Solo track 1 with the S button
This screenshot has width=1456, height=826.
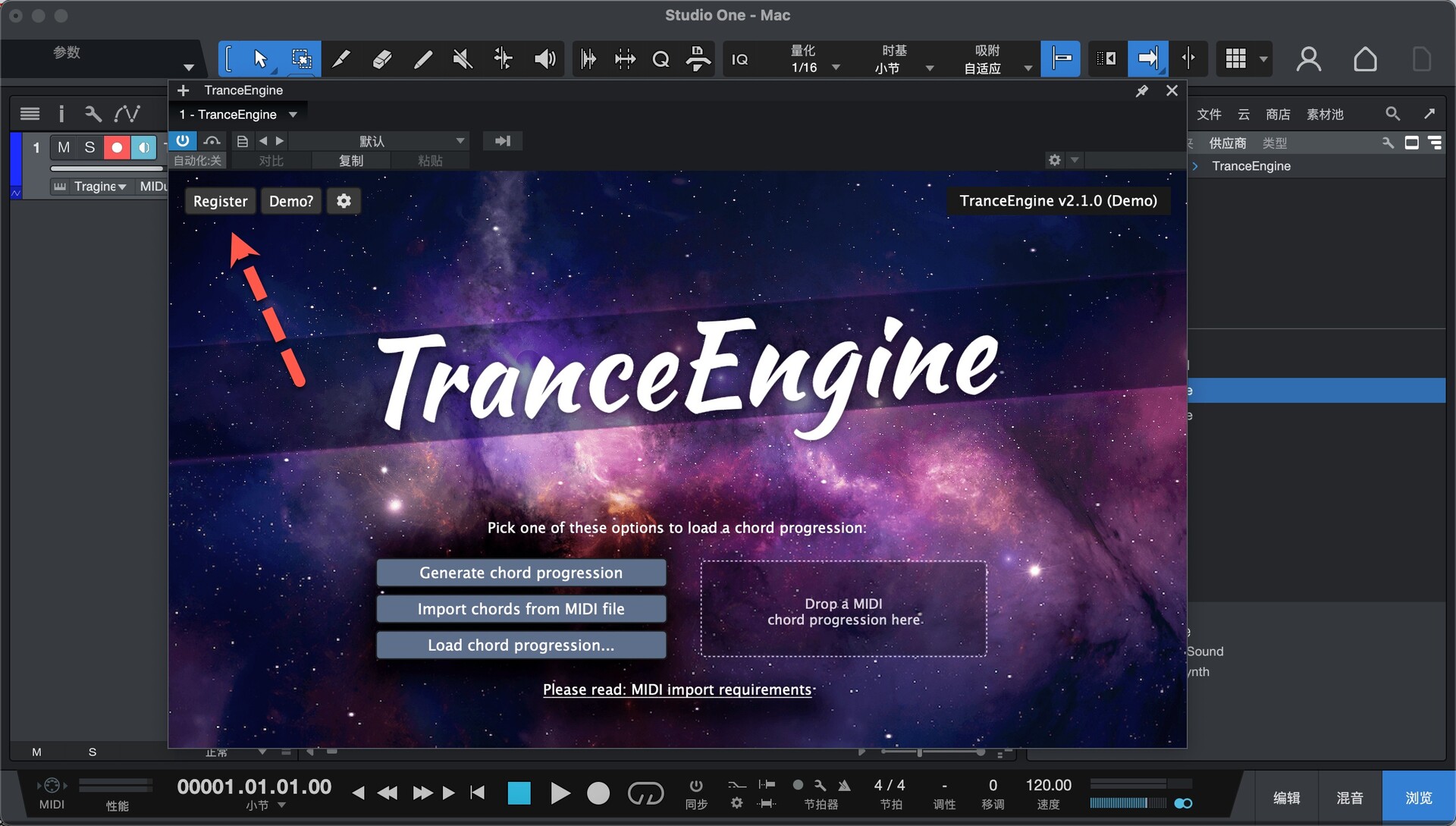point(89,147)
